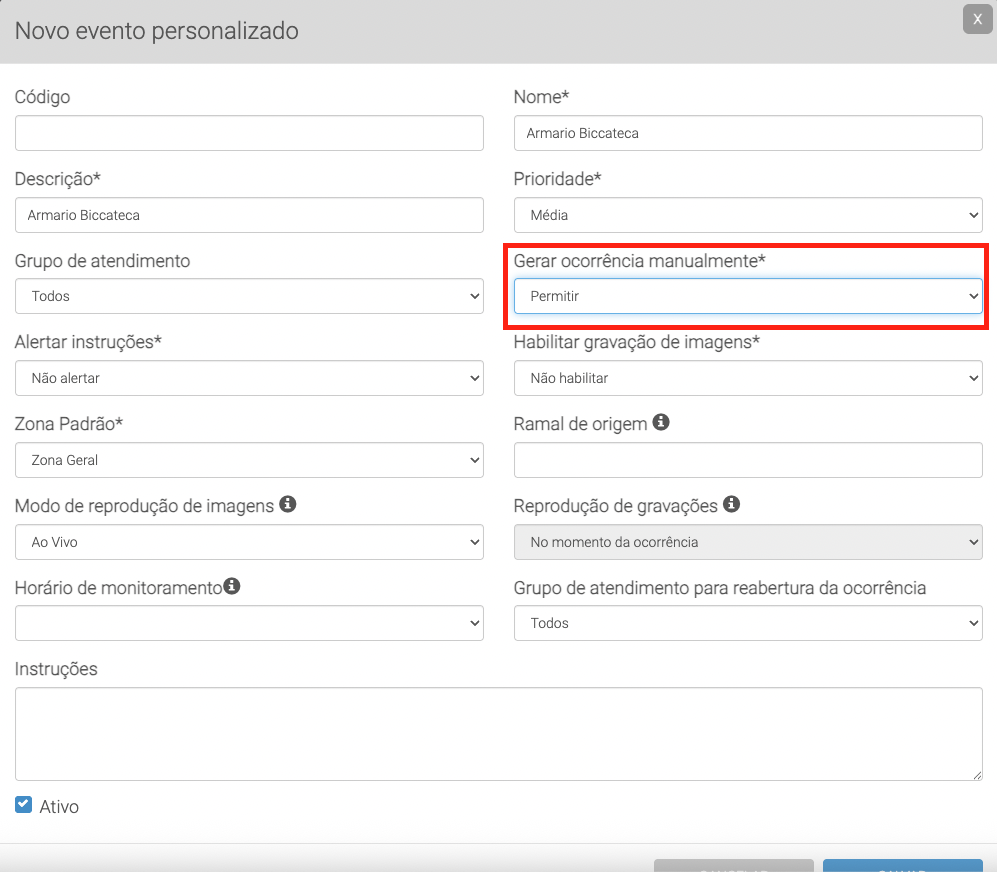
Task: Click into the Descrição field
Action: (249, 215)
